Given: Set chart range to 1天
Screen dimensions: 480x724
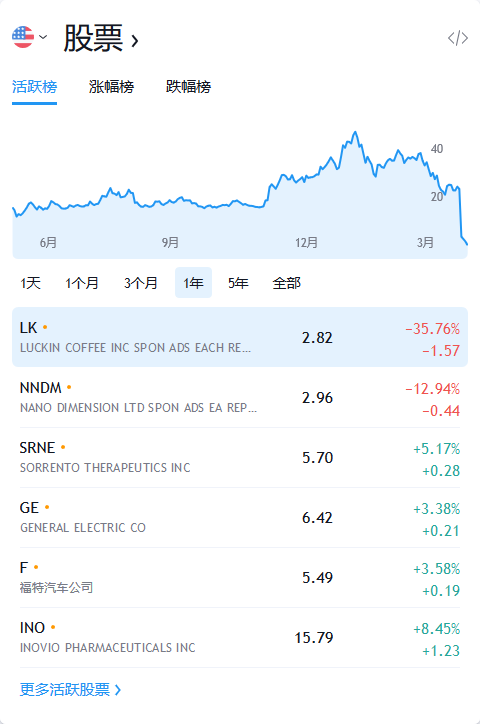Looking at the screenshot, I should [x=30, y=283].
